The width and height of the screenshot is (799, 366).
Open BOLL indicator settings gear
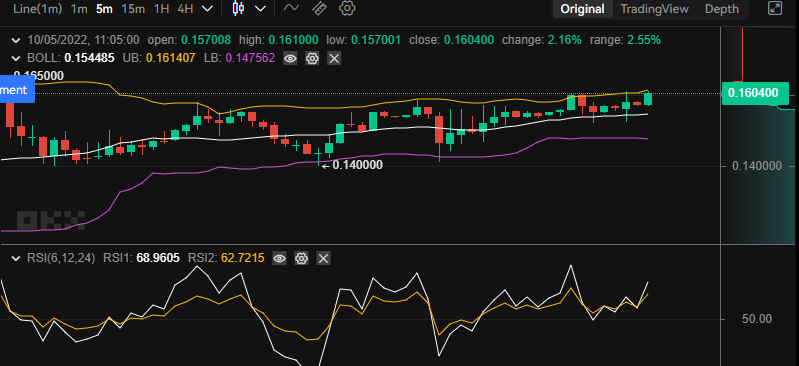(312, 59)
